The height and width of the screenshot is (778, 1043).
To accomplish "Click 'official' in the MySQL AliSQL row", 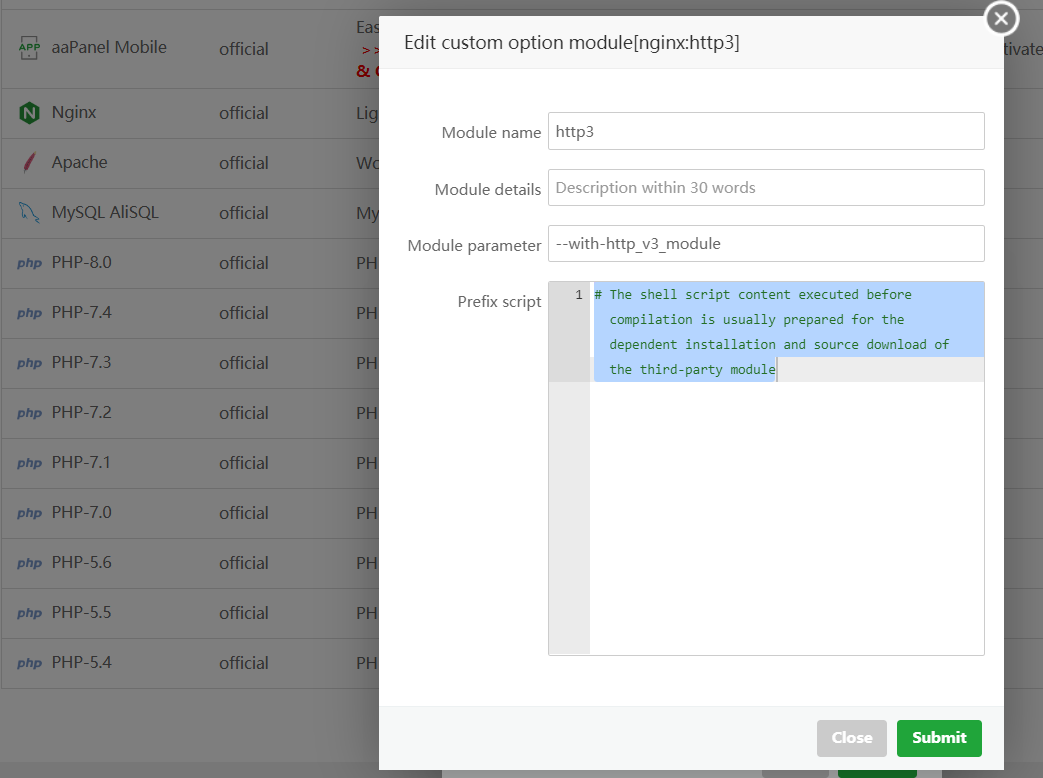I will (x=243, y=213).
